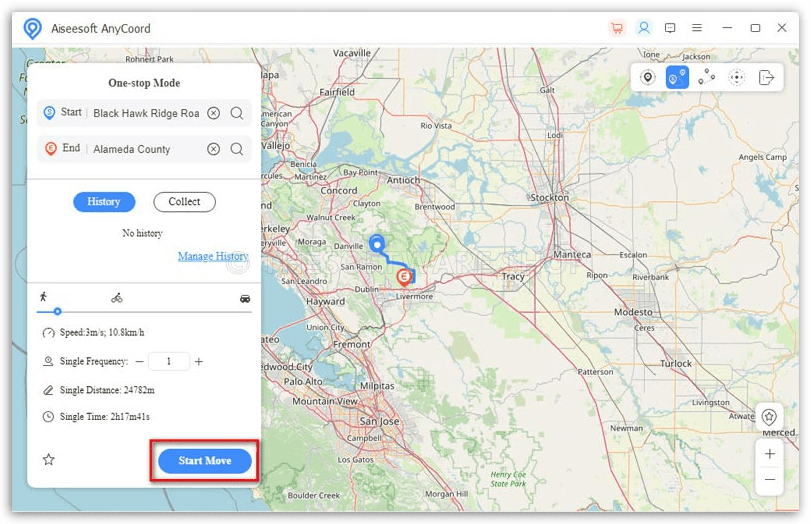Screen dimensions: 811x524
Task: Click Stockton label on the map
Action: coord(549,198)
